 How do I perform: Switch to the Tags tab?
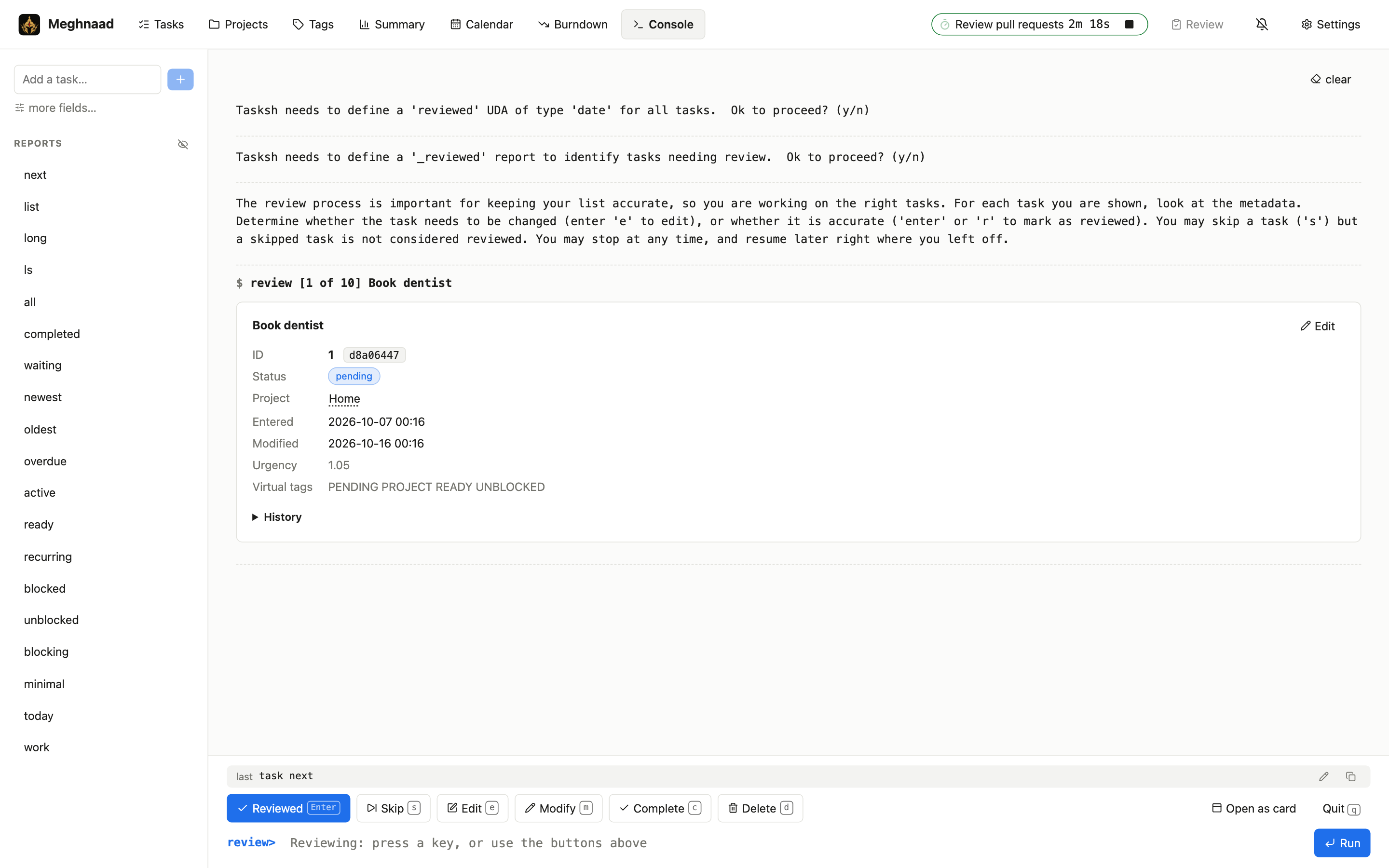click(x=313, y=24)
